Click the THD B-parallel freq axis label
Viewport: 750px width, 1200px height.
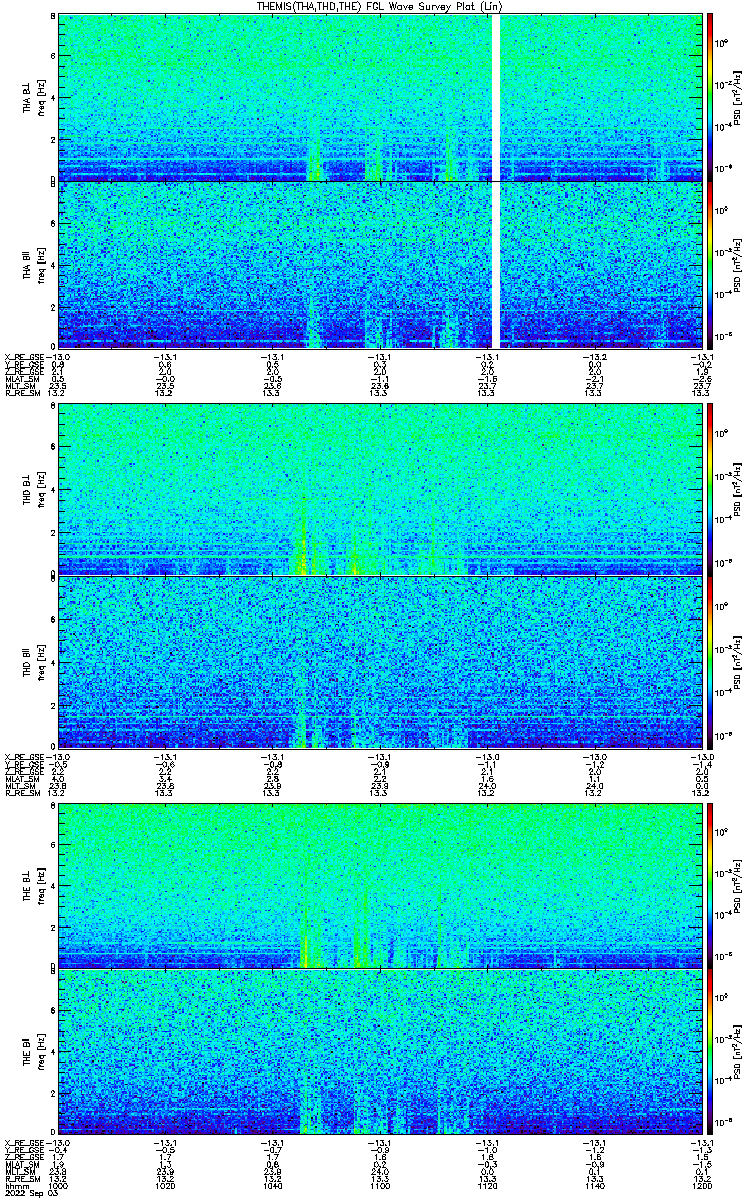tap(40, 661)
